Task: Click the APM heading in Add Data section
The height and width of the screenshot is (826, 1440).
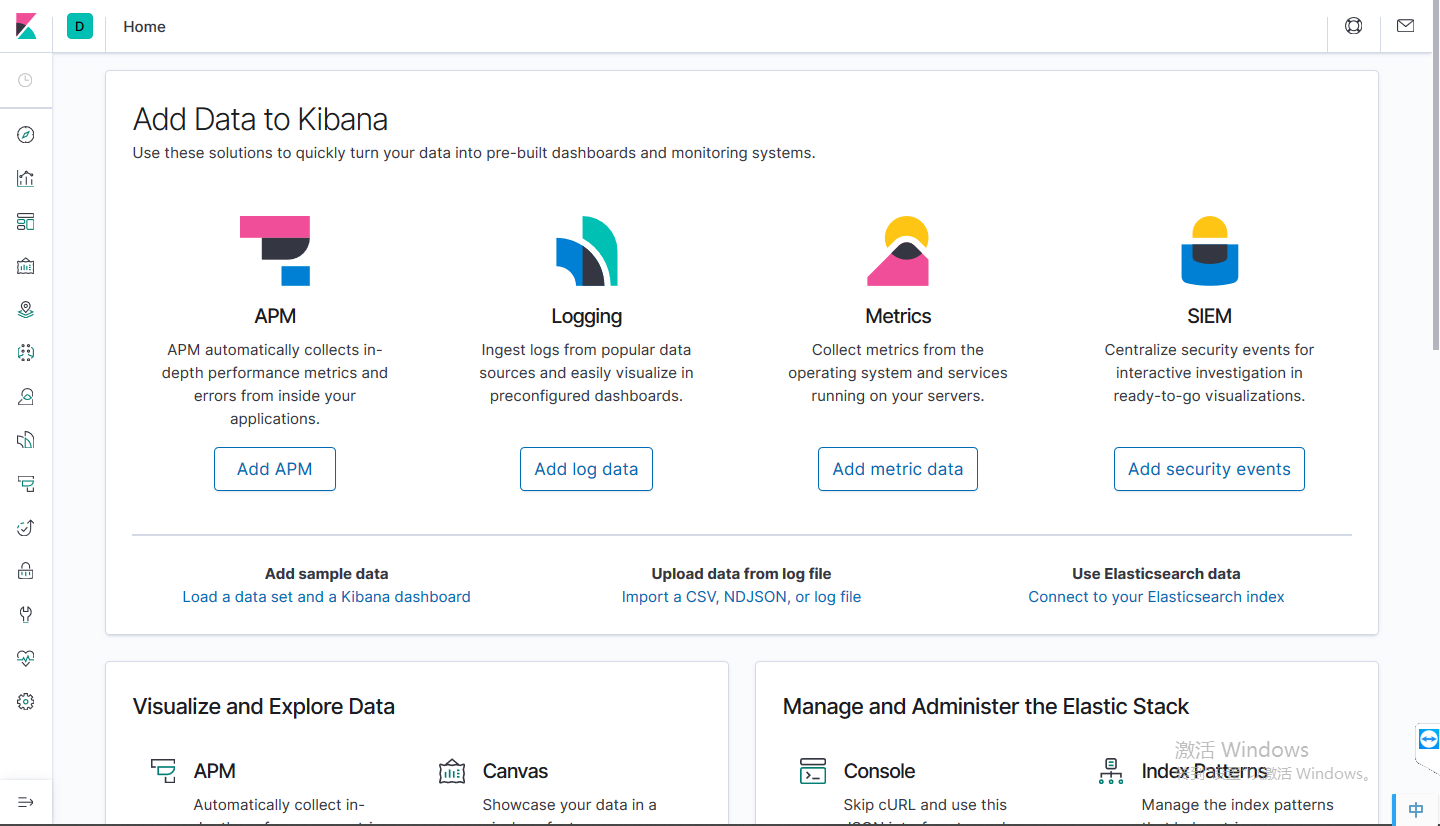Action: tap(275, 316)
